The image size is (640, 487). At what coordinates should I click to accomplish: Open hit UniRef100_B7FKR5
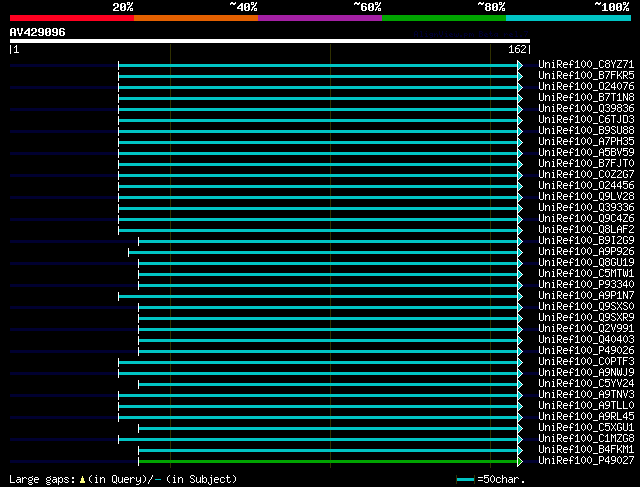(x=586, y=76)
